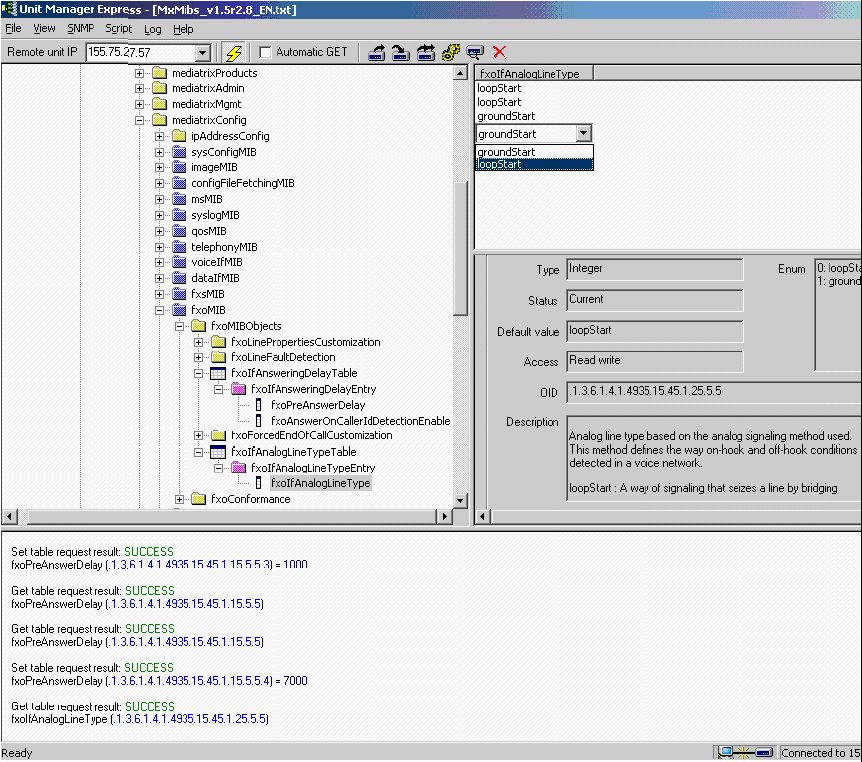Image resolution: width=862 pixels, height=762 pixels.
Task: Click the network connection status bar icon
Action: (745, 752)
